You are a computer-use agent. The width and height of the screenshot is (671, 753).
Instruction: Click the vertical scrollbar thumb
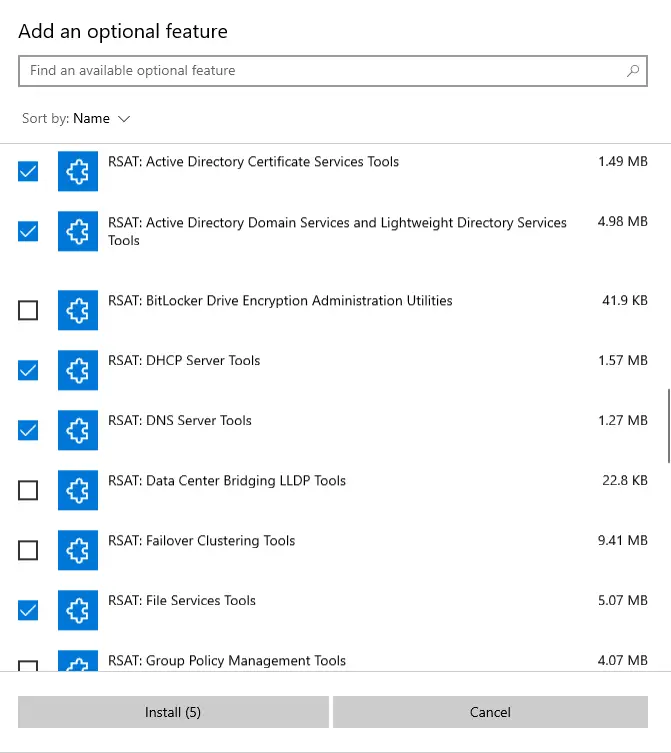point(669,426)
